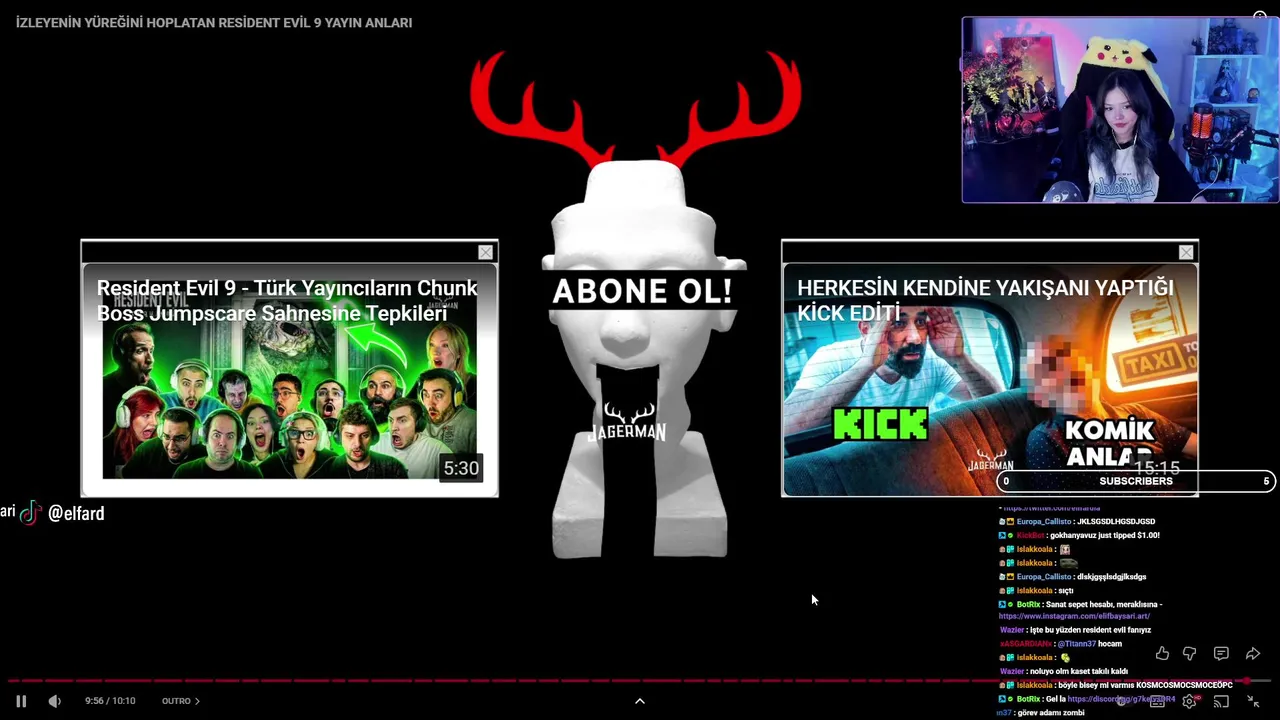Cast the video to a TV
The image size is (1280, 720).
pyautogui.click(x=1221, y=701)
